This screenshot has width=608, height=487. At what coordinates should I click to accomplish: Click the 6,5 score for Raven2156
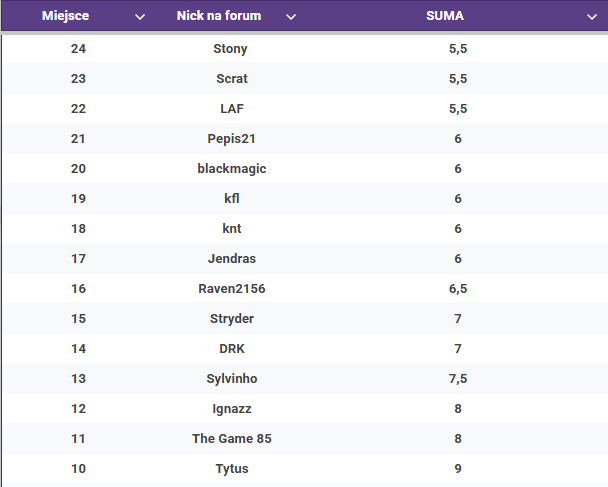pos(458,289)
